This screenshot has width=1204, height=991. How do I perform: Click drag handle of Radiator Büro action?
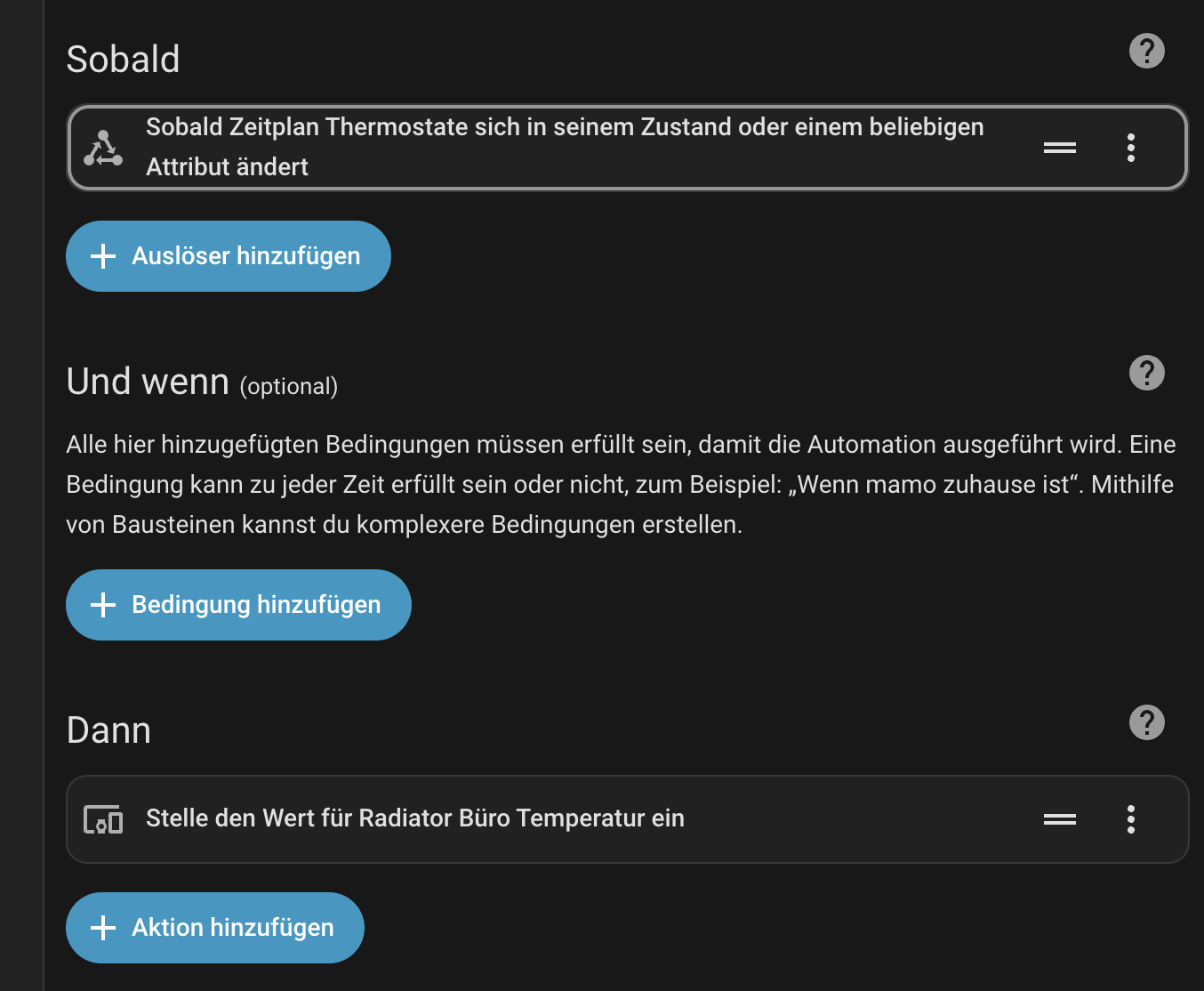pos(1059,819)
